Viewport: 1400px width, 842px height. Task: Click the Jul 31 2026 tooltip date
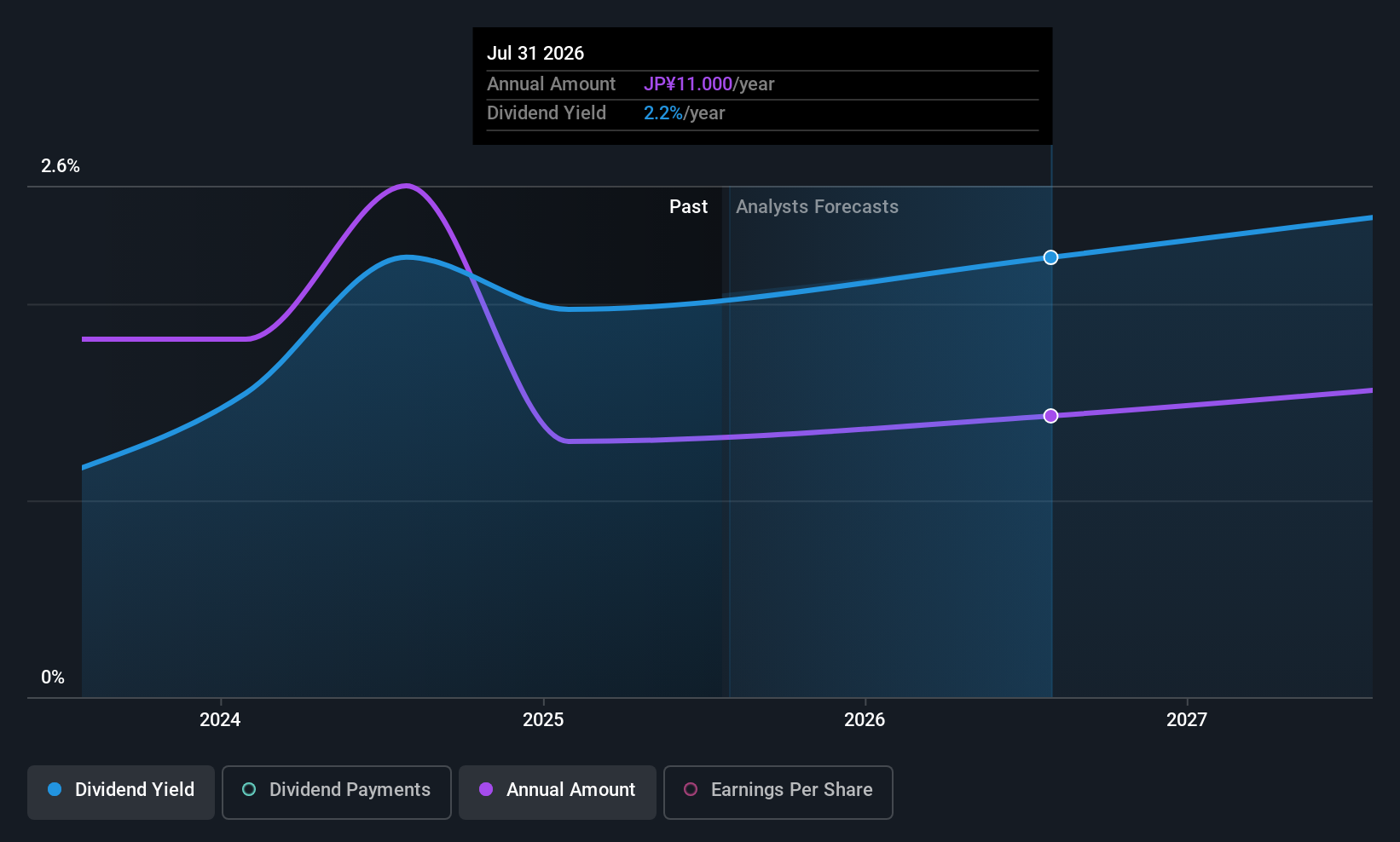point(535,53)
